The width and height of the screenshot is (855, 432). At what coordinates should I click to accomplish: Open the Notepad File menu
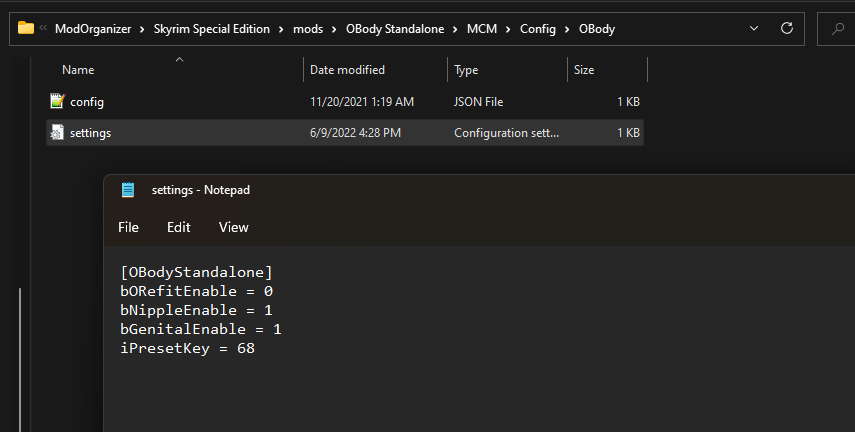coord(128,227)
